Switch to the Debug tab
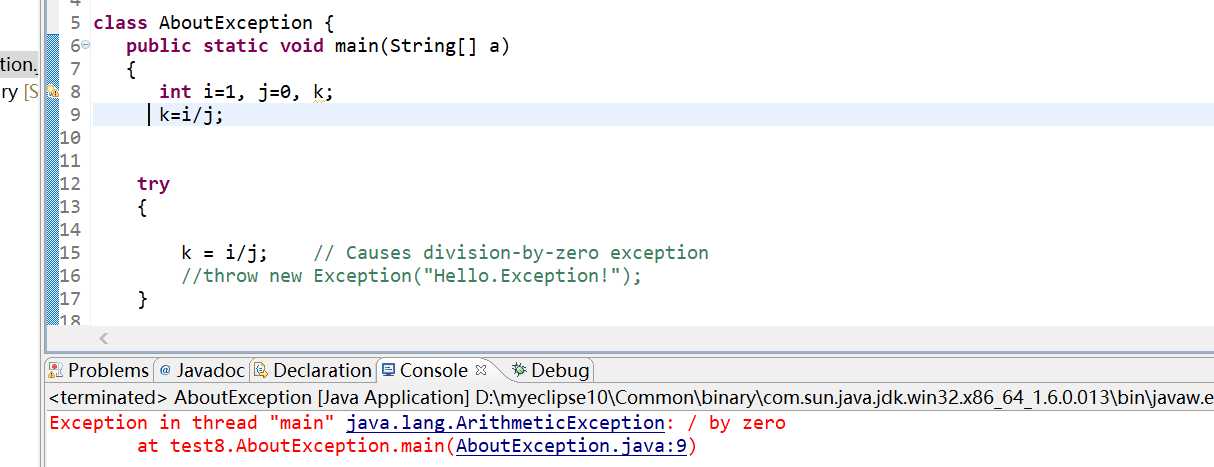The height and width of the screenshot is (467, 1214). [x=560, y=371]
